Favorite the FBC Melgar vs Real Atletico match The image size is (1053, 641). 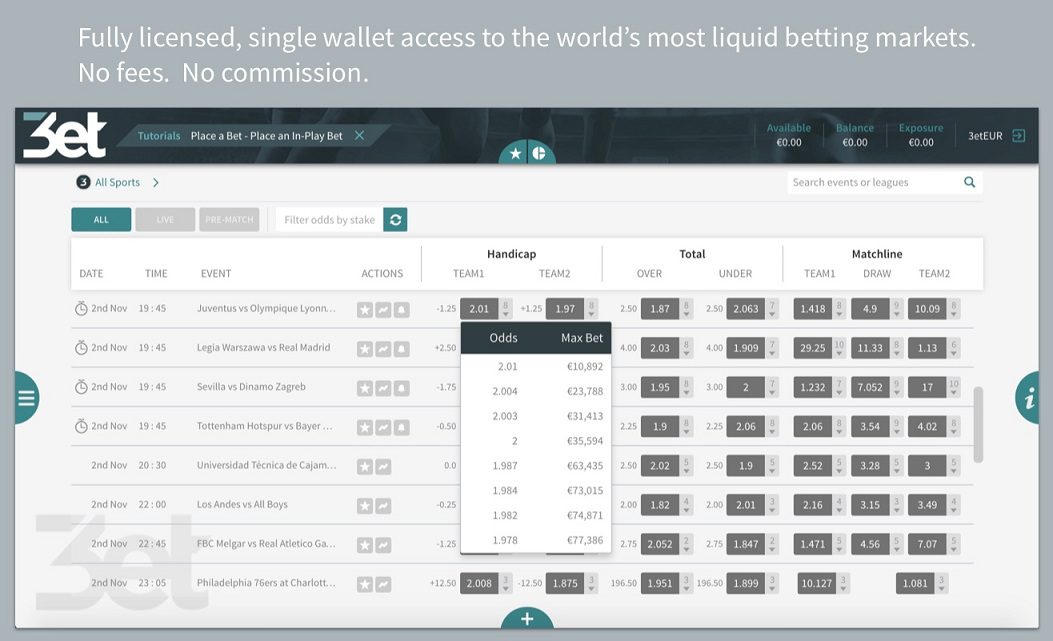point(365,545)
